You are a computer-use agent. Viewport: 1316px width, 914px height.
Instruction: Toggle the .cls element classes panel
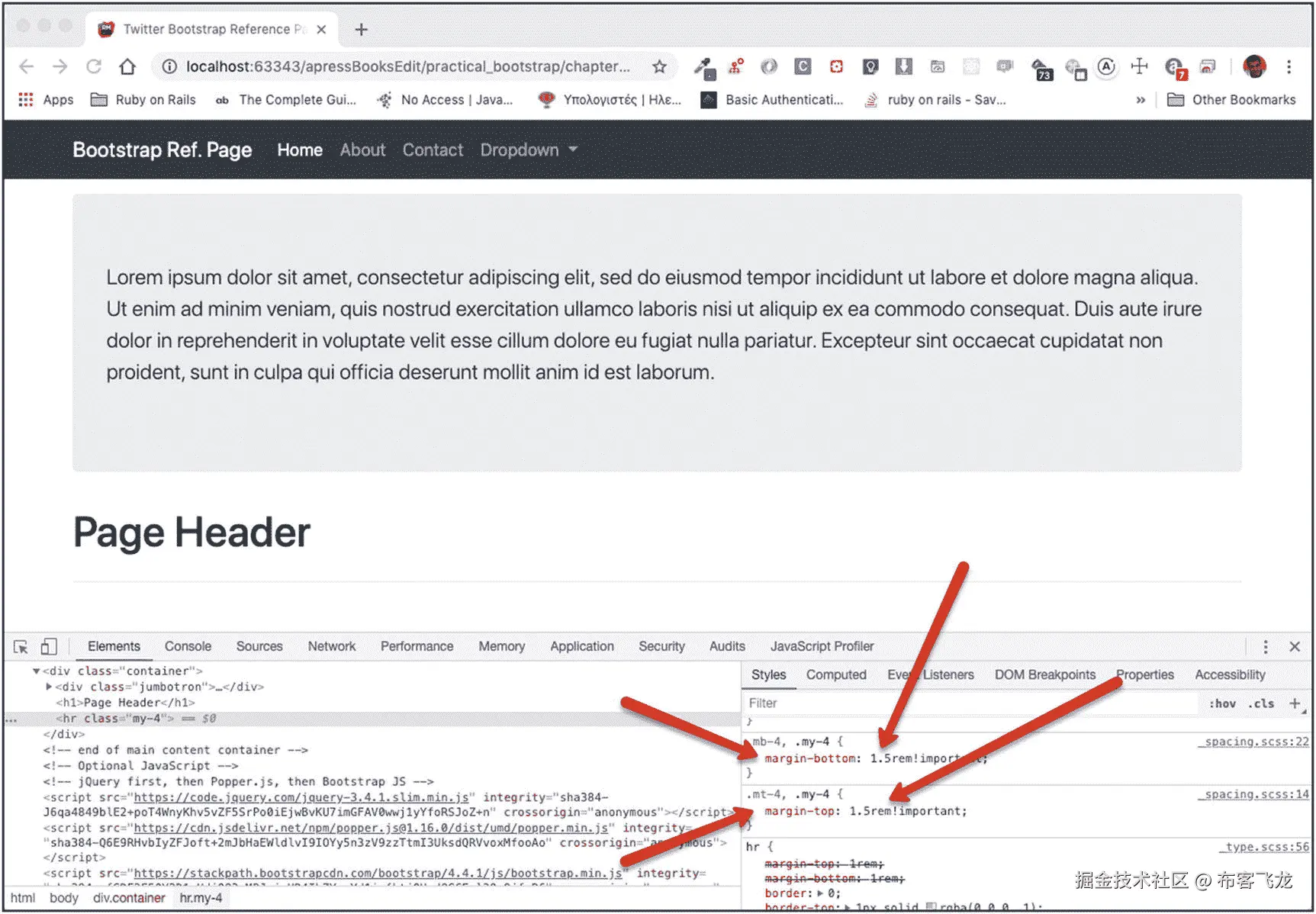[x=1261, y=703]
